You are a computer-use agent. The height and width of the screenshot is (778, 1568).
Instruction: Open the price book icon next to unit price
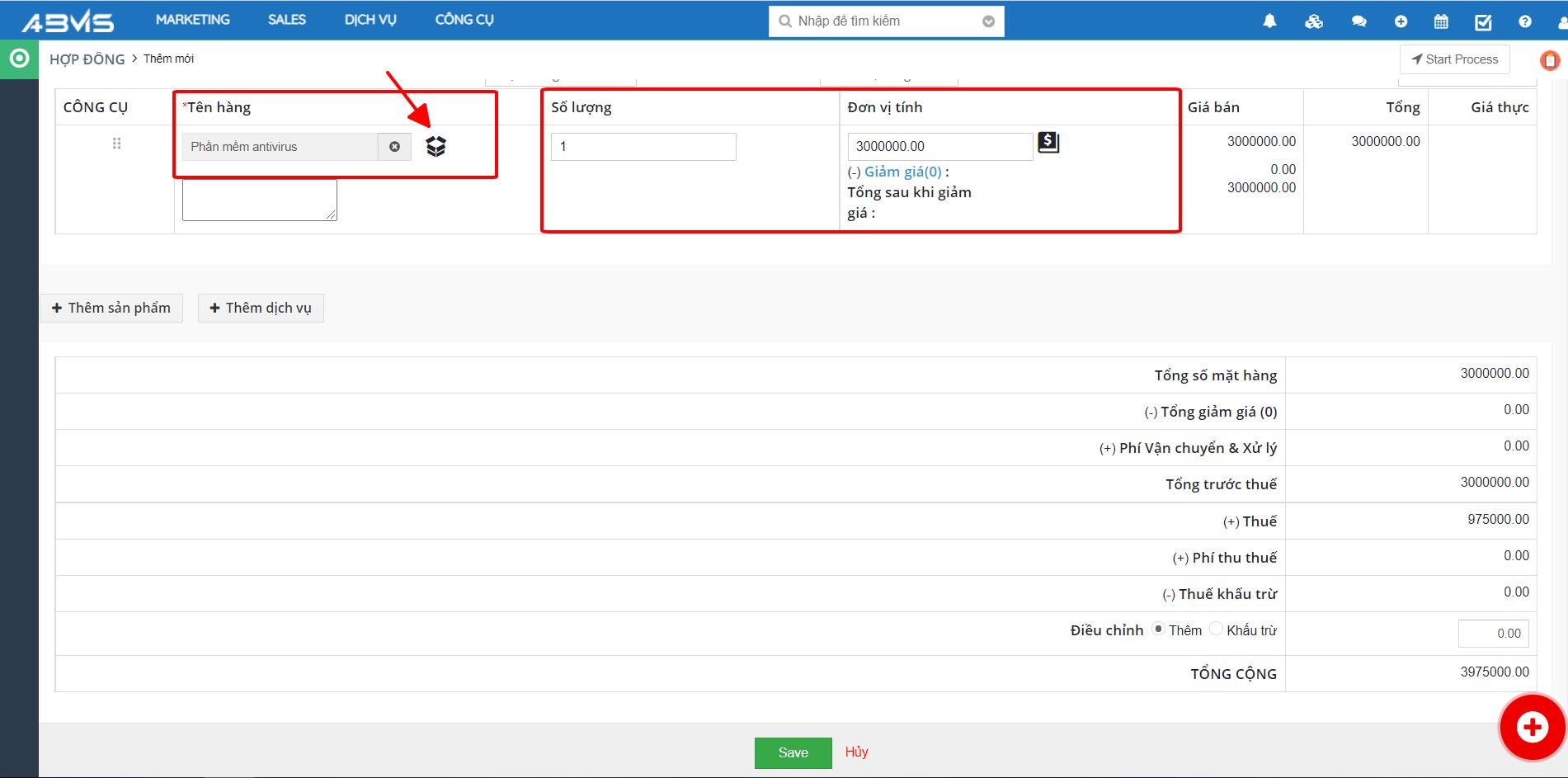click(x=1048, y=143)
